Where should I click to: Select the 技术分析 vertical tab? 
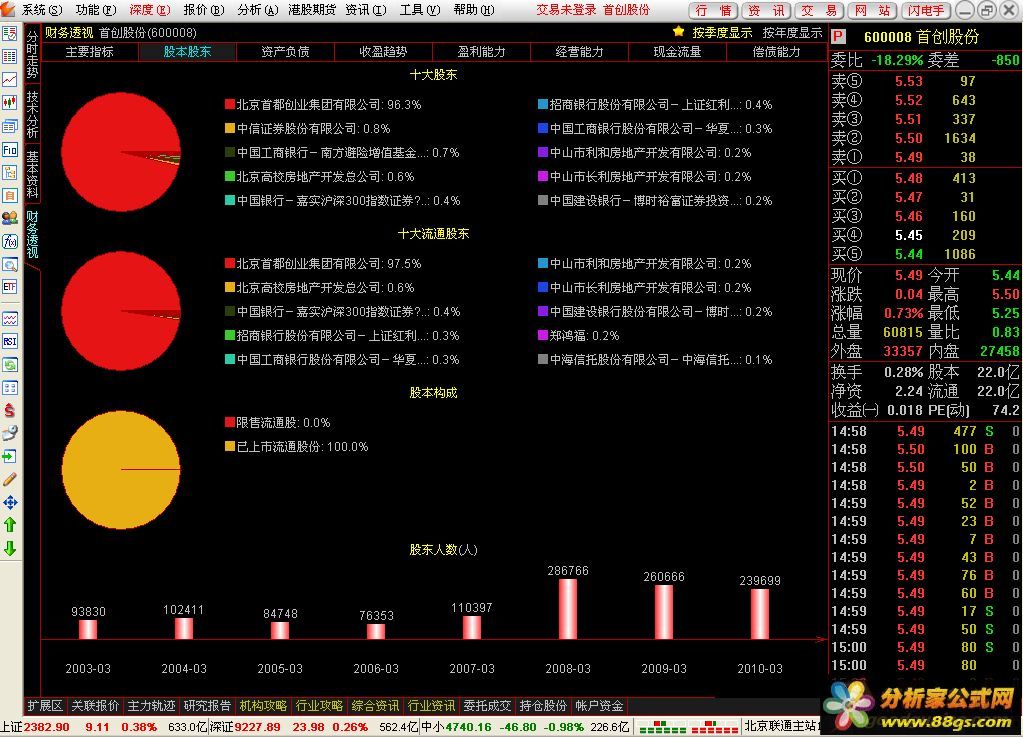pyautogui.click(x=32, y=114)
